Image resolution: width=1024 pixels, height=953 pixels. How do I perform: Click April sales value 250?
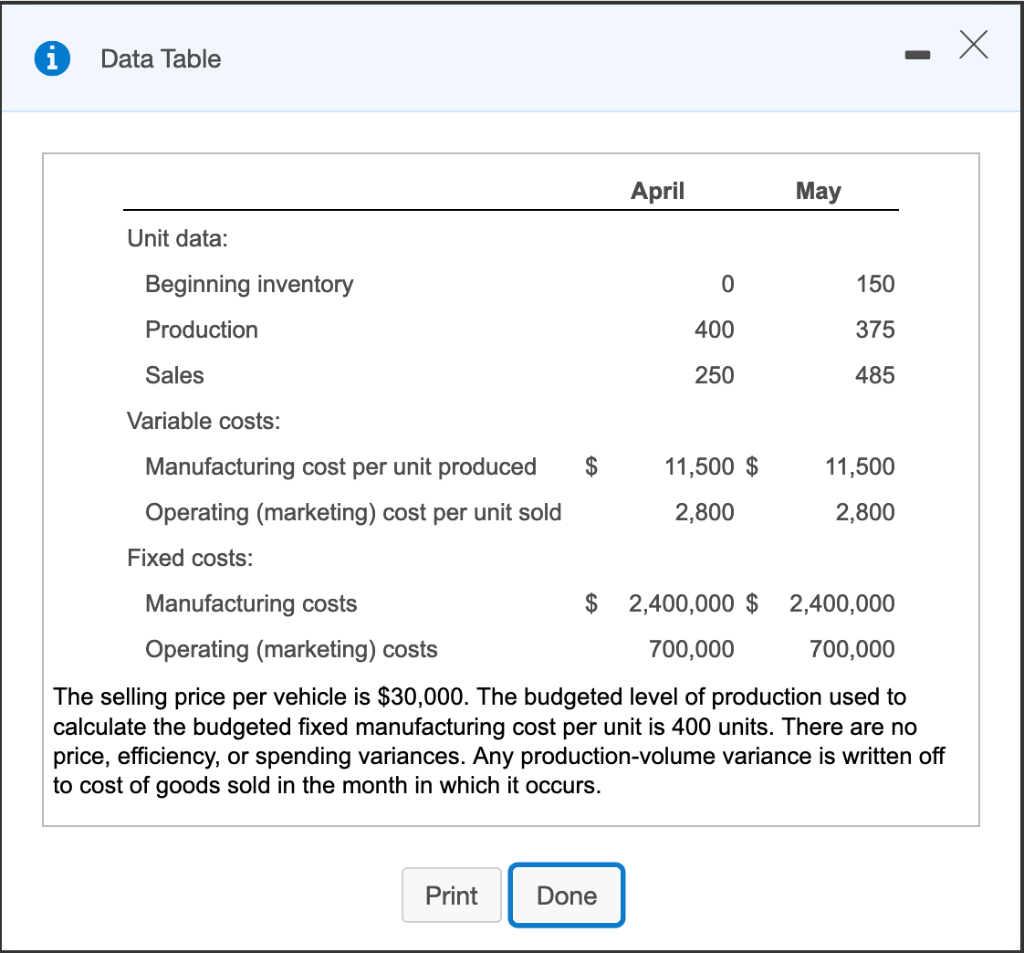[714, 376]
